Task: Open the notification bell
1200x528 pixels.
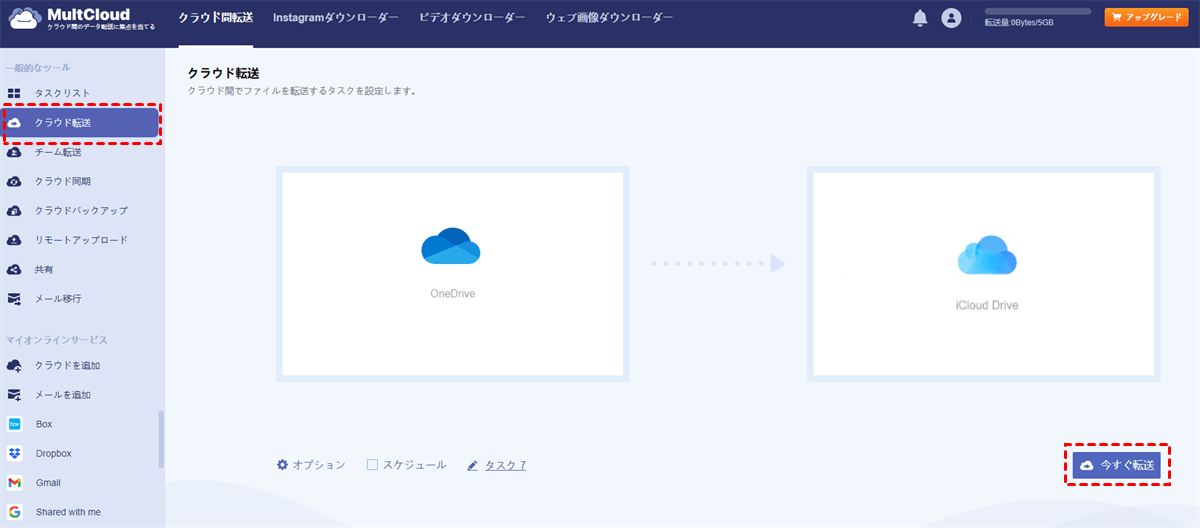Action: tap(920, 18)
